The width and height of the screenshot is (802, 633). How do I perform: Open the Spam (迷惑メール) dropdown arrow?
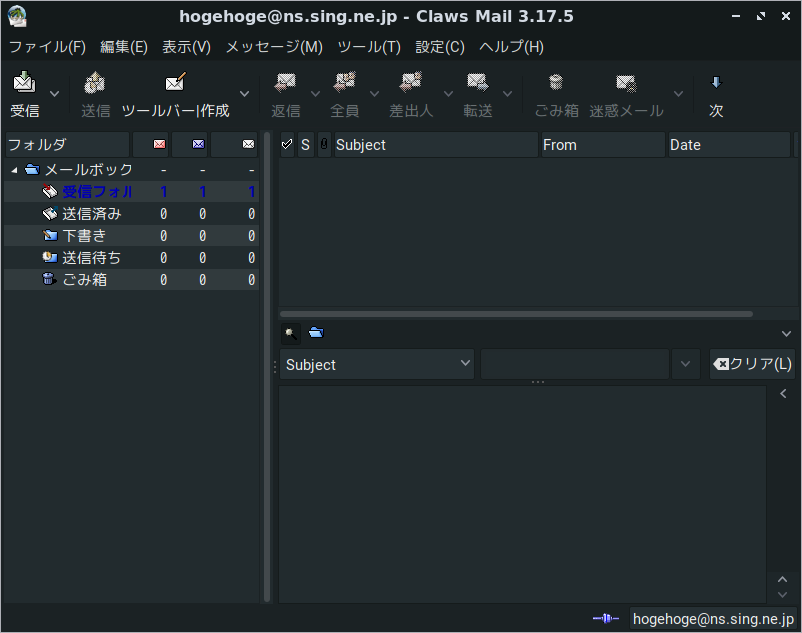tap(678, 94)
